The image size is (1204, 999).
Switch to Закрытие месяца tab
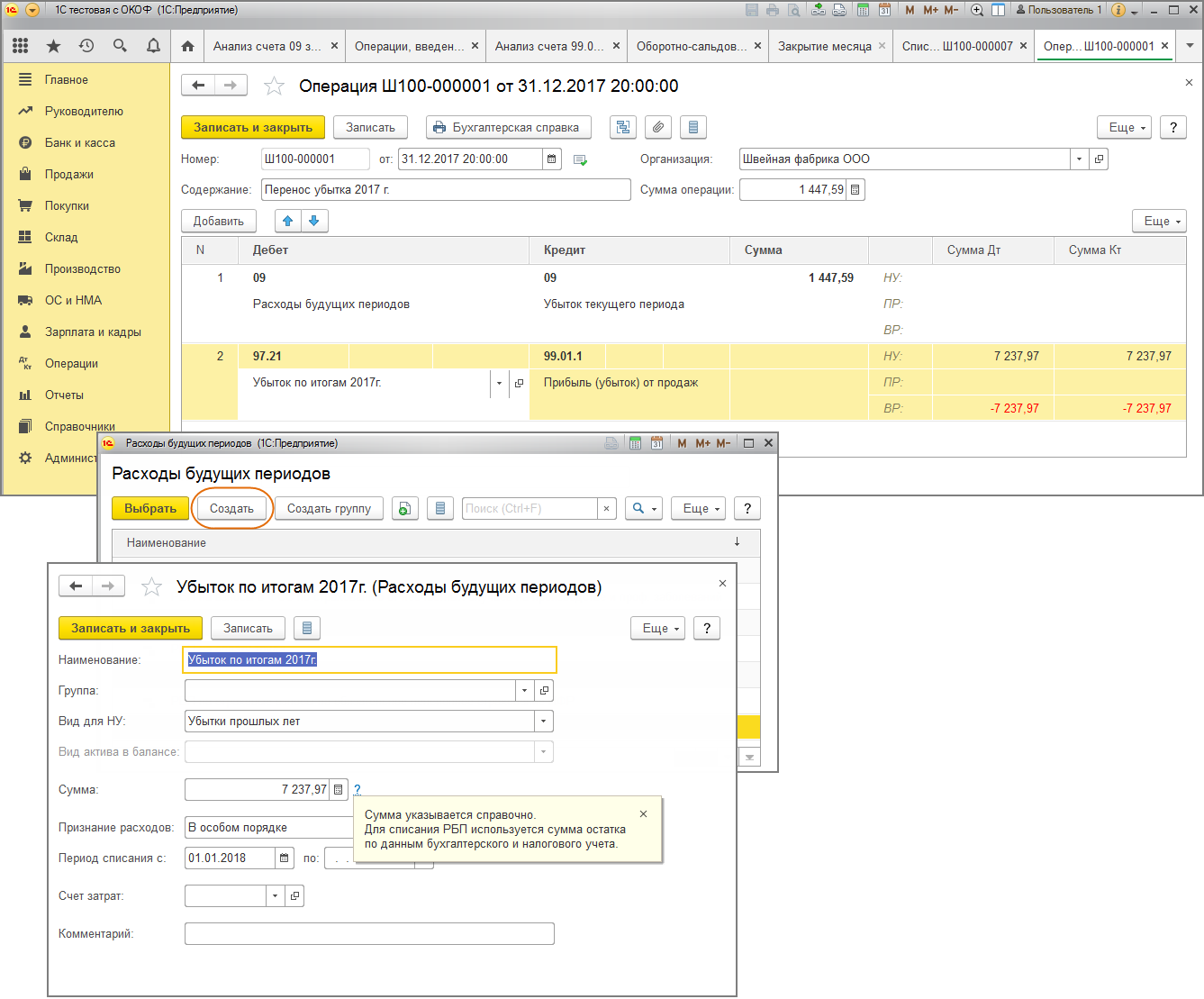point(824,46)
